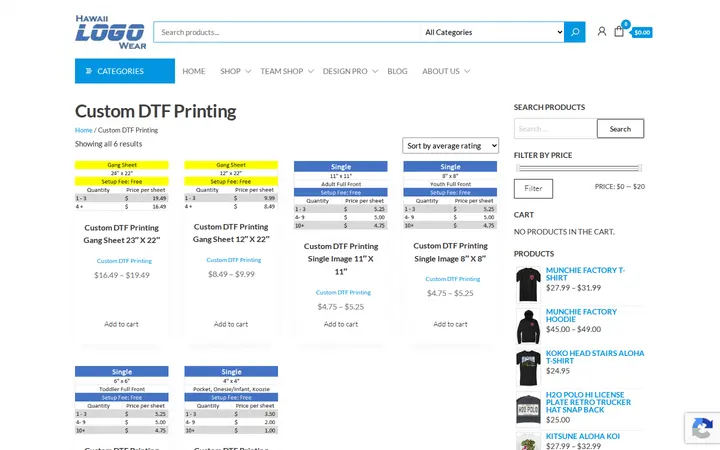Open the shopping cart bag icon
This screenshot has width=720, height=450.
pyautogui.click(x=619, y=31)
